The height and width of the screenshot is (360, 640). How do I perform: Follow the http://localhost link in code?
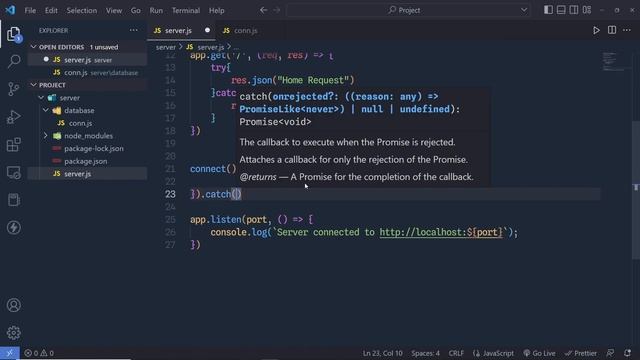click(x=441, y=232)
